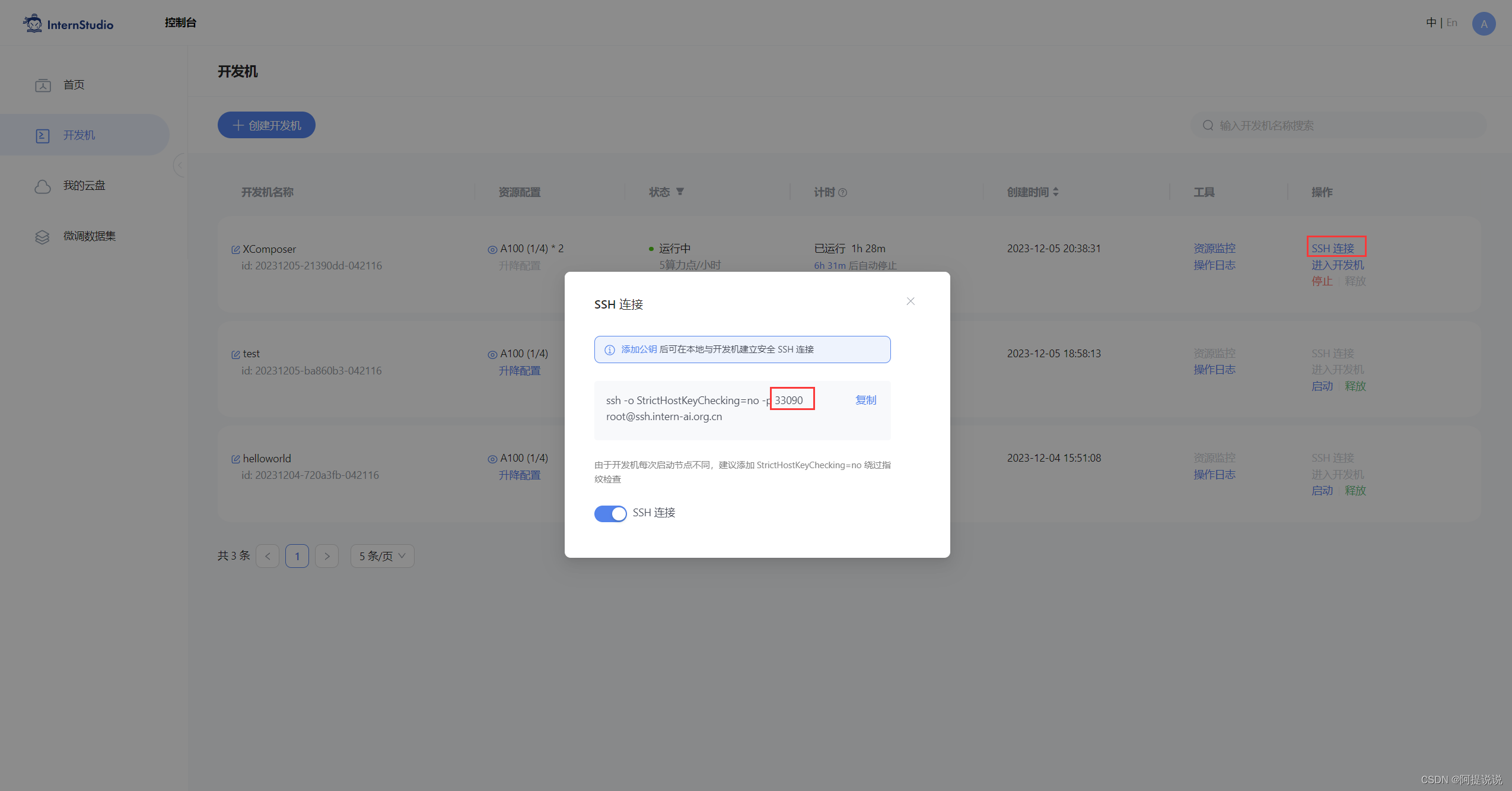Click the layers icon beside 微调数据集
The width and height of the screenshot is (1512, 791).
(x=43, y=237)
